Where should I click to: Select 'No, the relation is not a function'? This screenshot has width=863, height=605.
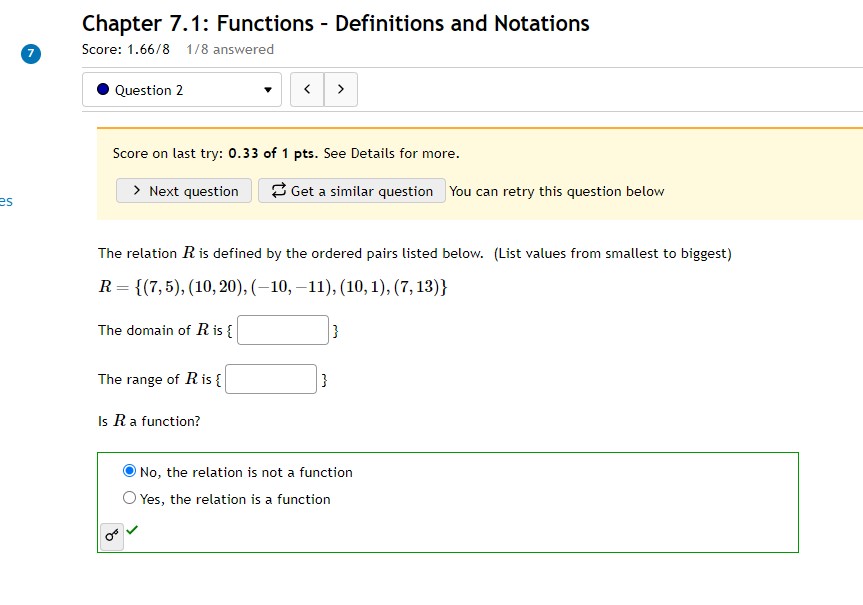(x=128, y=470)
